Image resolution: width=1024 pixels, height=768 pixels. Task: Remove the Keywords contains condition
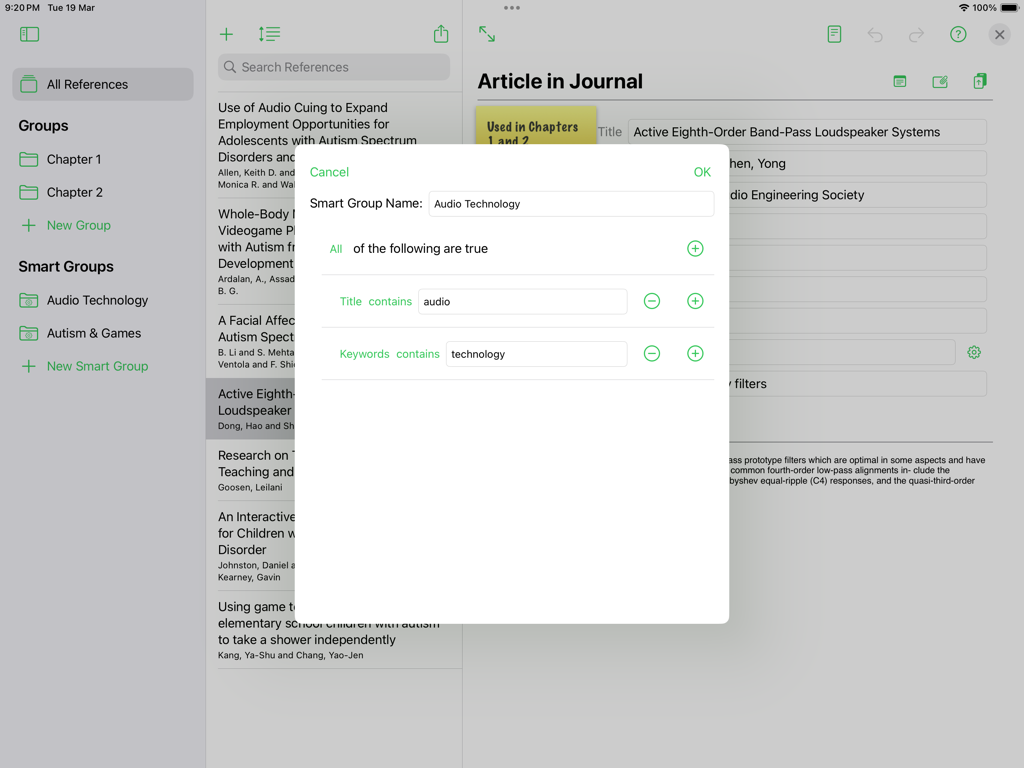point(651,353)
